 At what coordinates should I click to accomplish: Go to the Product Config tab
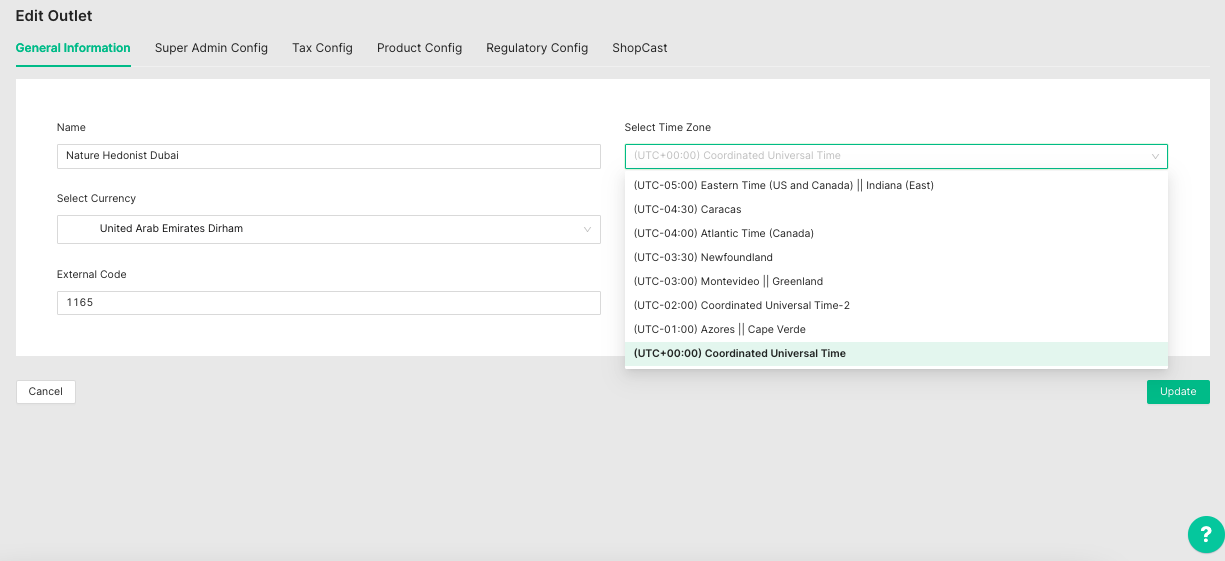click(x=419, y=48)
